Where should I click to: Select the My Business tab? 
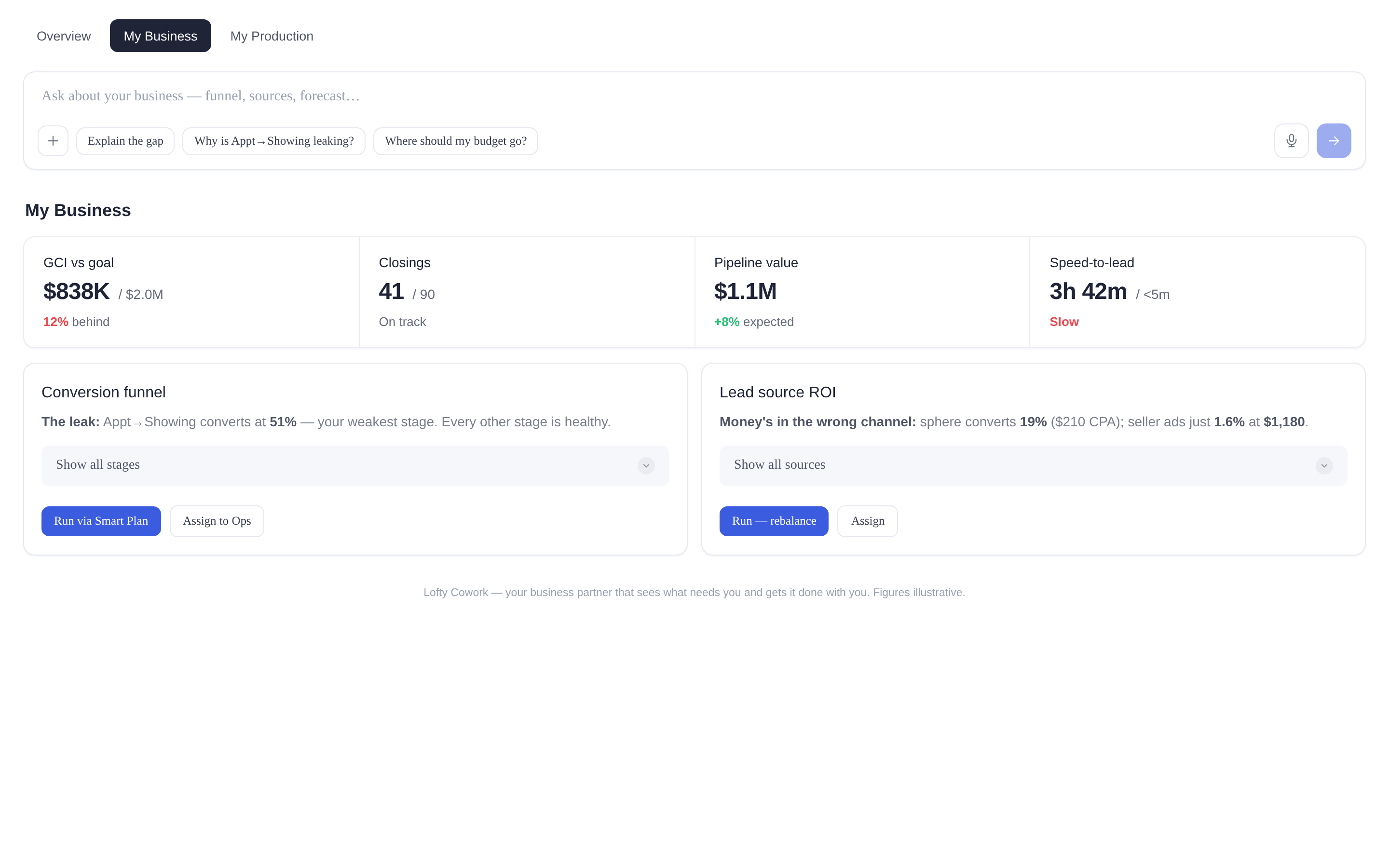160,36
